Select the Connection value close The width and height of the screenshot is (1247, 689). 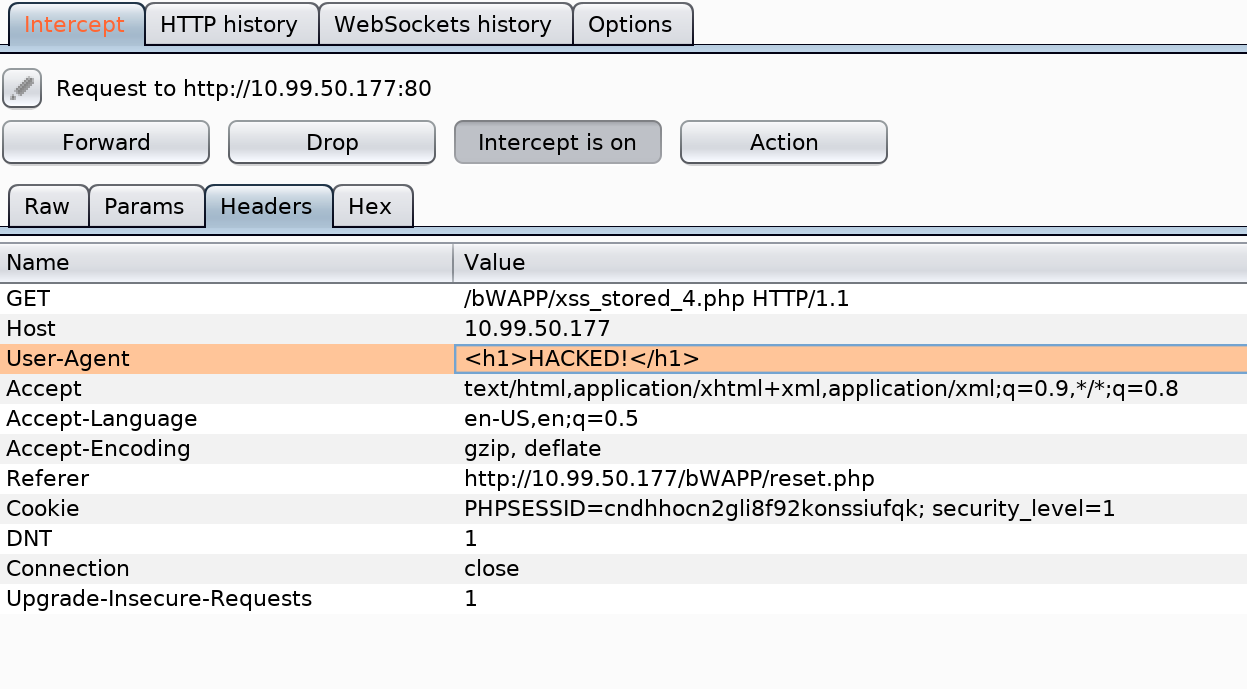(x=850, y=568)
